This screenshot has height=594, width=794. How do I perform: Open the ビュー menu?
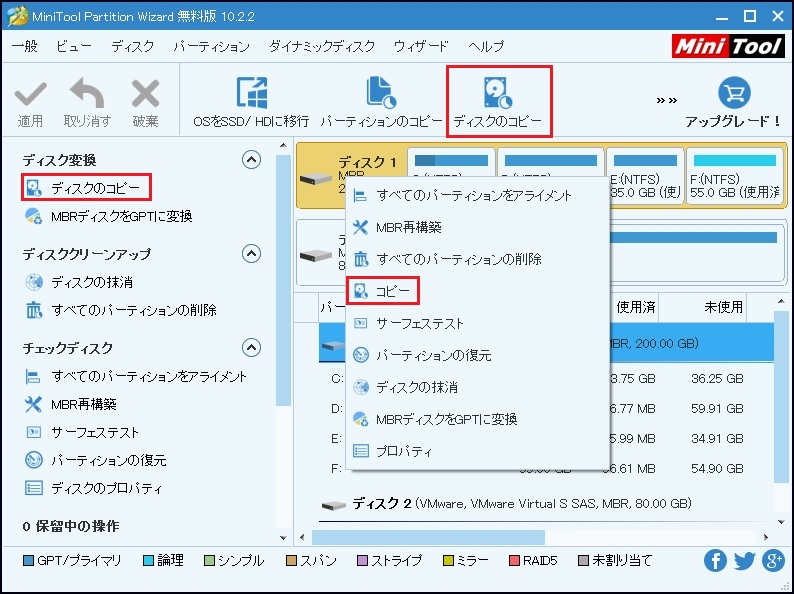pyautogui.click(x=74, y=46)
